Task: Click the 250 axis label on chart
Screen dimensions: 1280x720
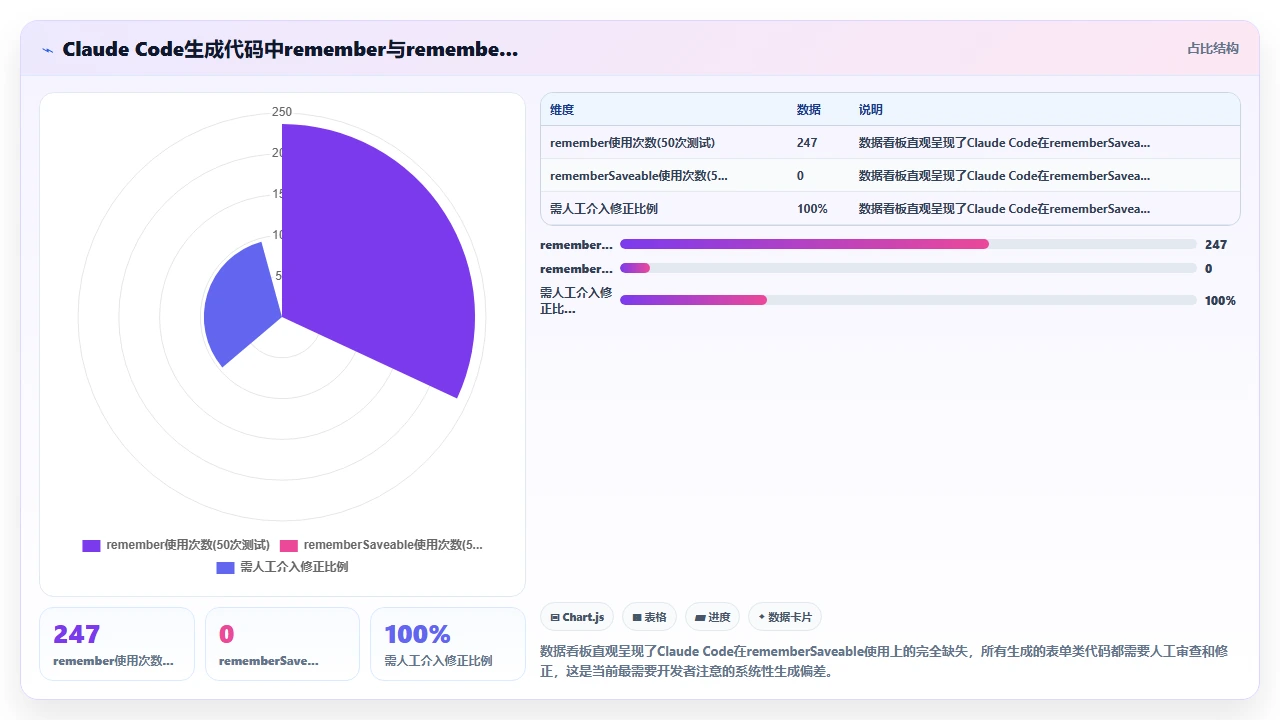Action: (x=282, y=112)
